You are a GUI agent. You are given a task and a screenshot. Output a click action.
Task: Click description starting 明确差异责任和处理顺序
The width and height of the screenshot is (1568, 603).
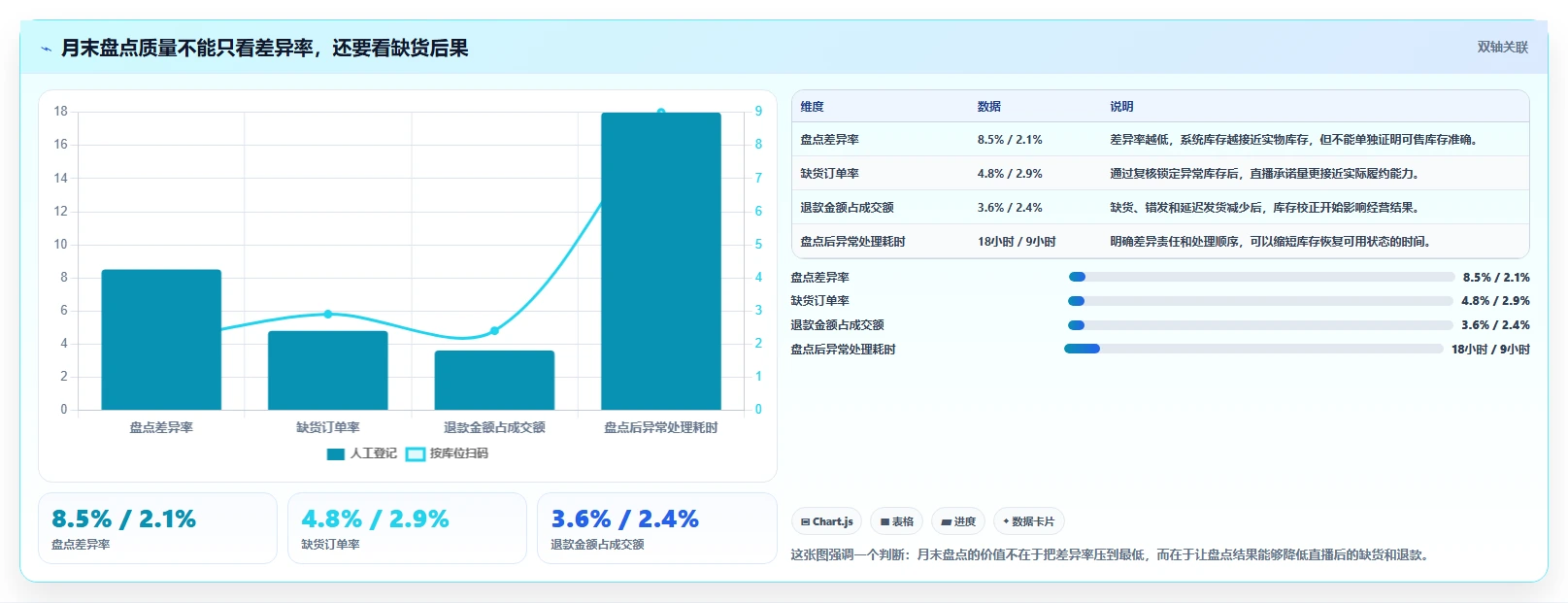point(1273,242)
